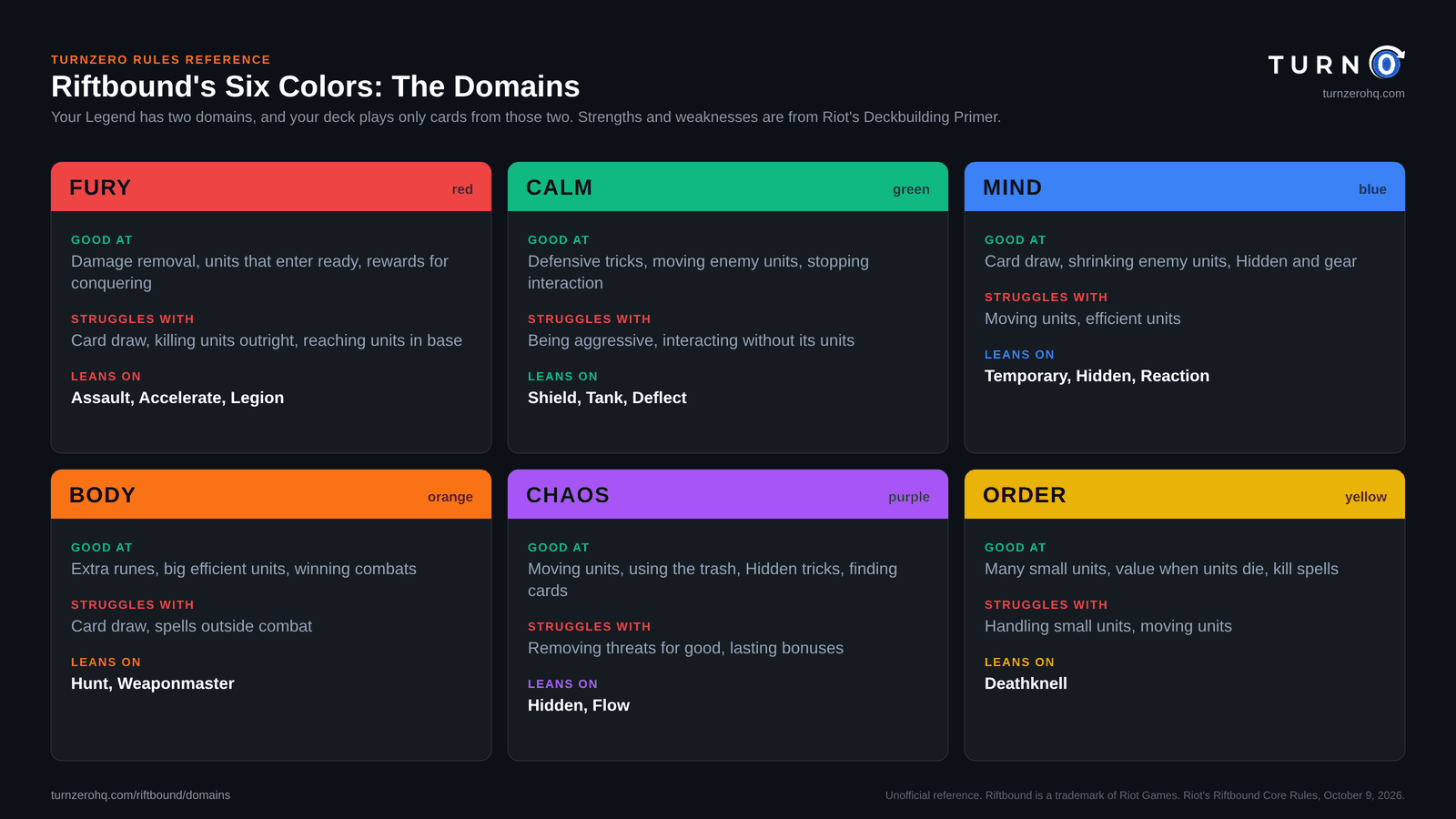Click Mind's 'Moving units, efficient units' text

pos(1083,318)
